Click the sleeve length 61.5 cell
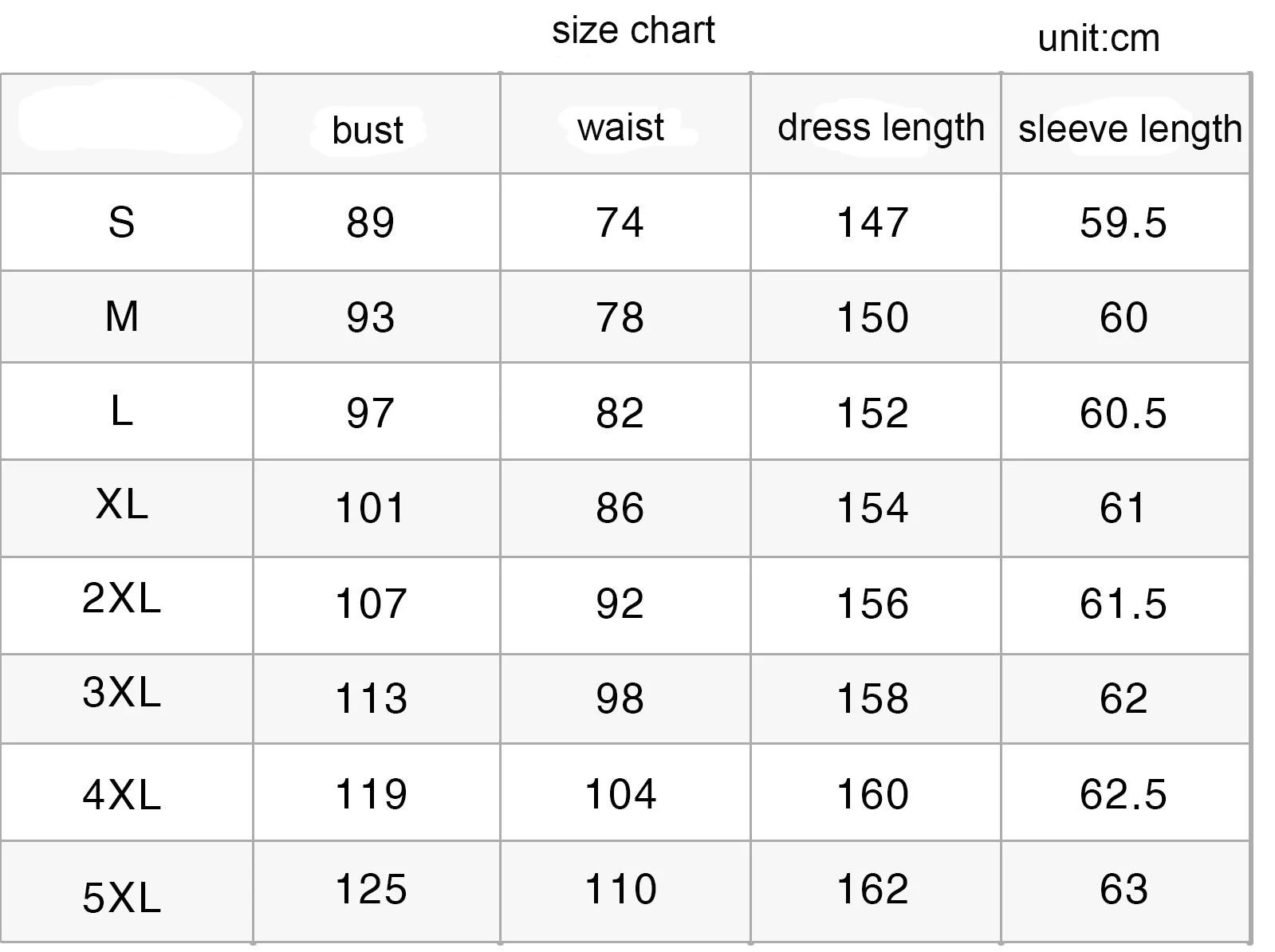The width and height of the screenshot is (1275, 952). pos(1123,604)
